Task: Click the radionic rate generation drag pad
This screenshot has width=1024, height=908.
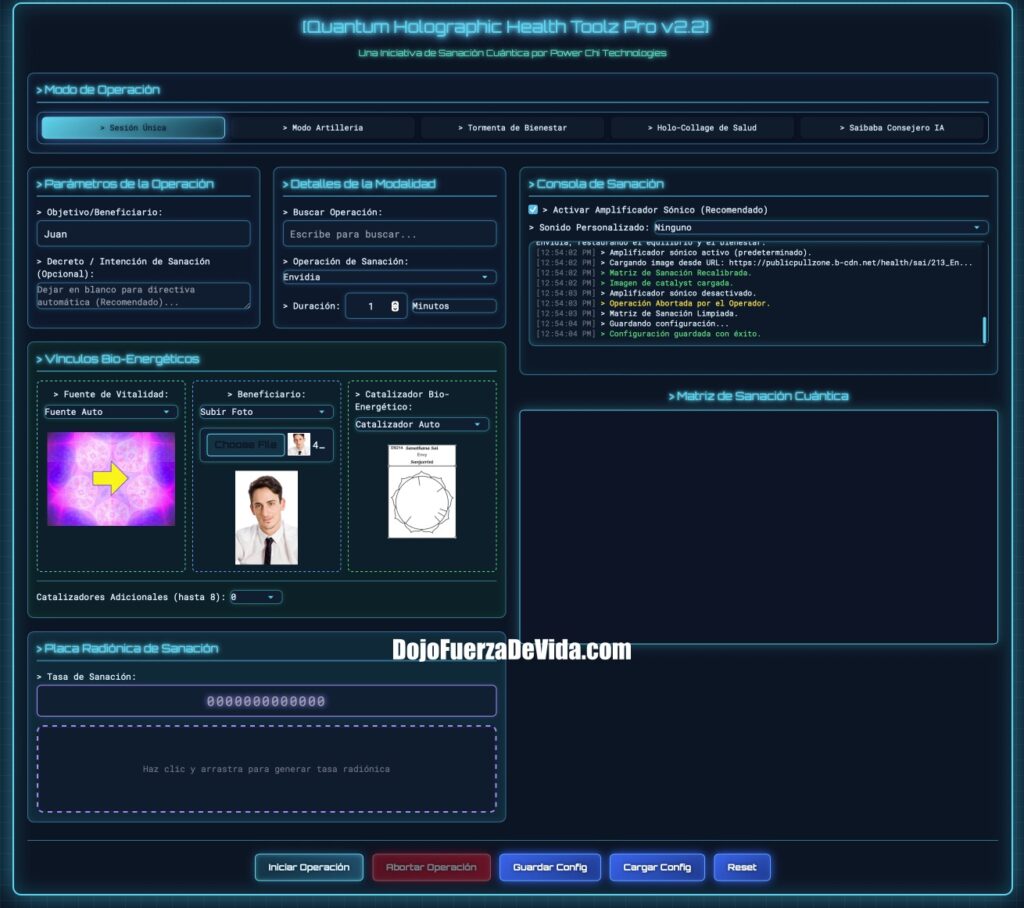Action: click(266, 769)
